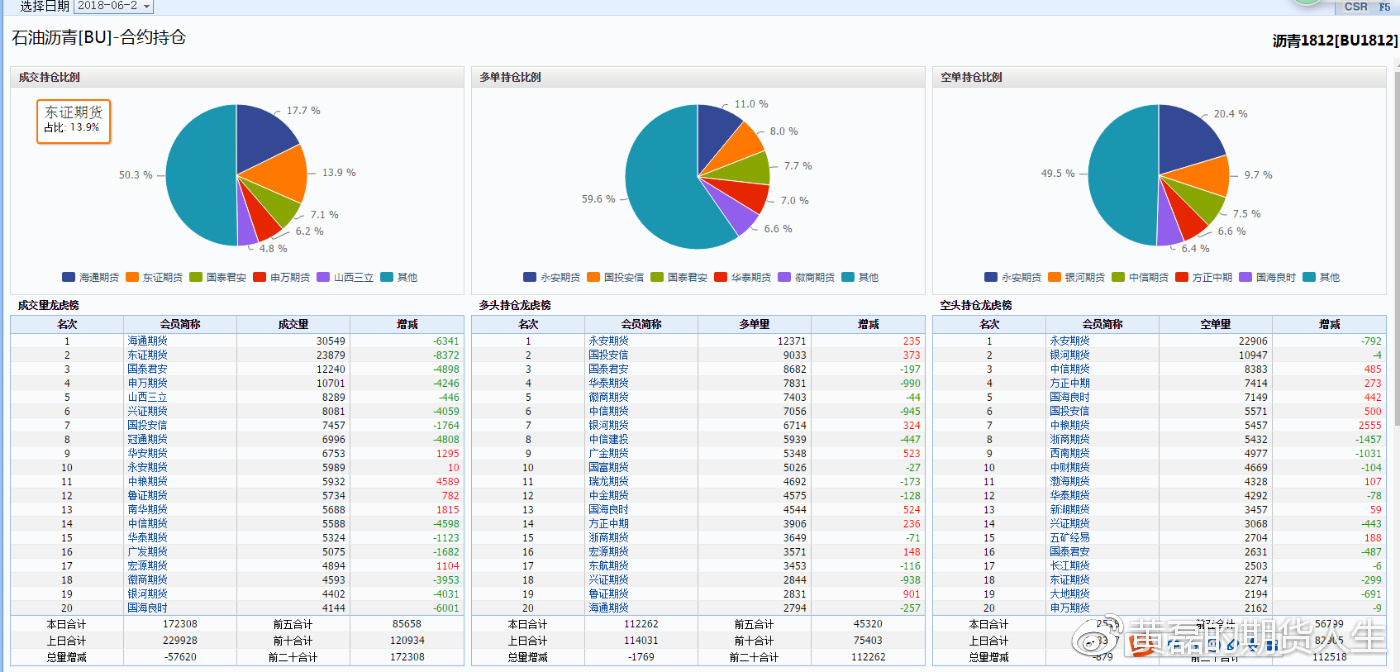Open the 选择日期 date dropdown
This screenshot has width=1400, height=672.
[113, 6]
